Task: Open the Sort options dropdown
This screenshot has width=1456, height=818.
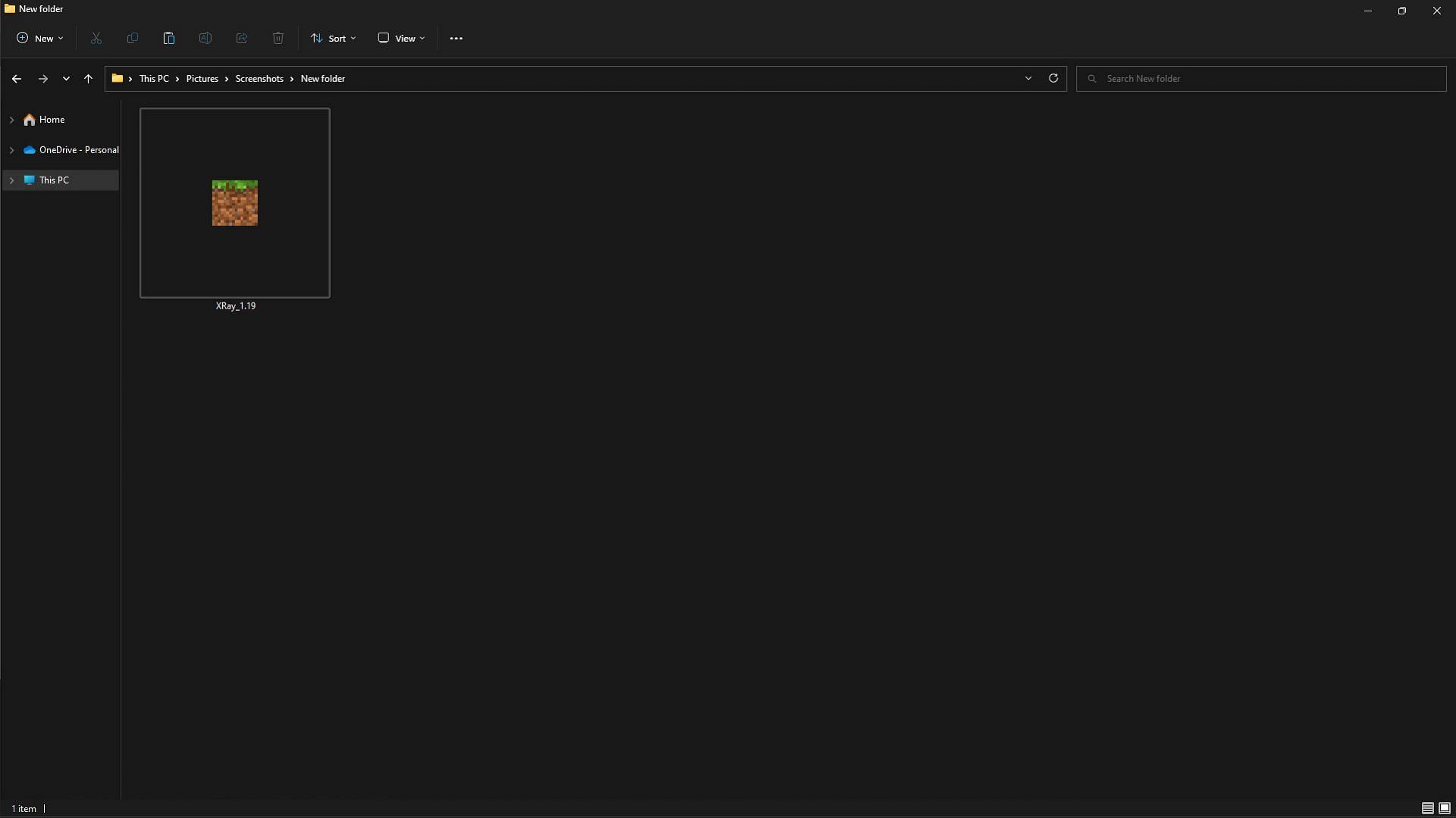Action: tap(333, 38)
